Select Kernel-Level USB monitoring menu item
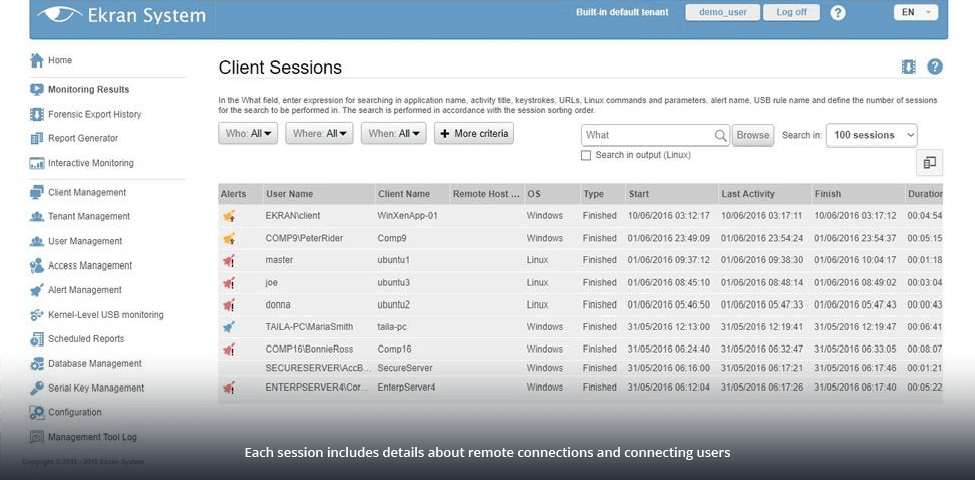The height and width of the screenshot is (480, 975). 105,315
